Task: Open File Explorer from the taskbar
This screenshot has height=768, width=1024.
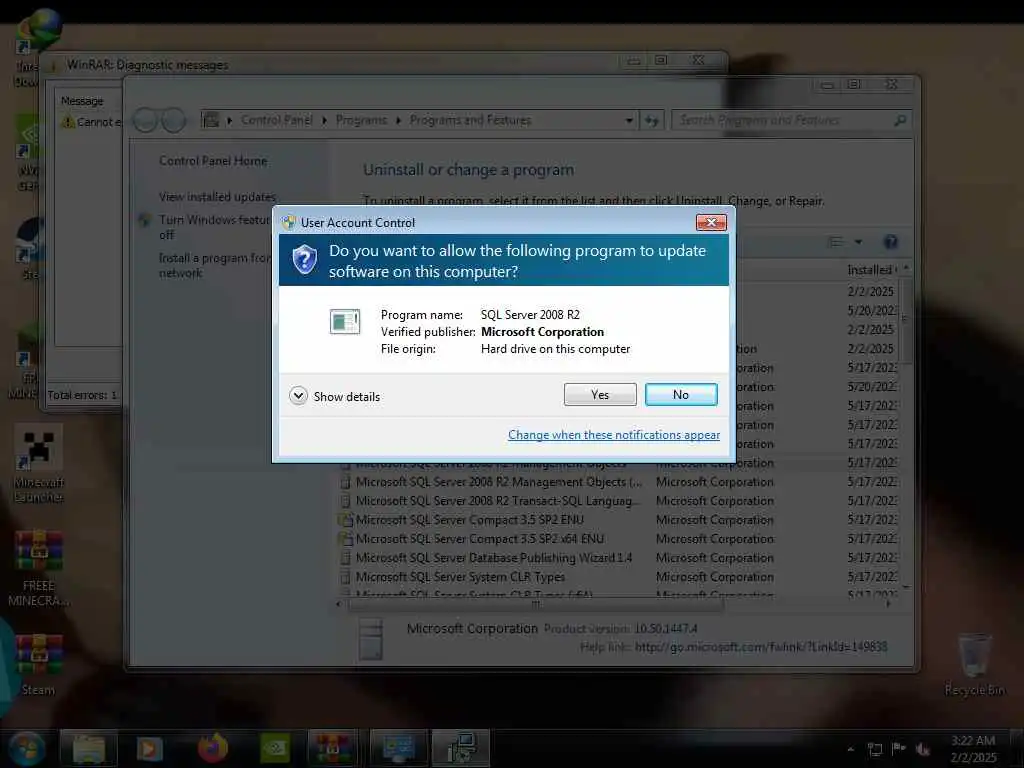Action: (89, 748)
